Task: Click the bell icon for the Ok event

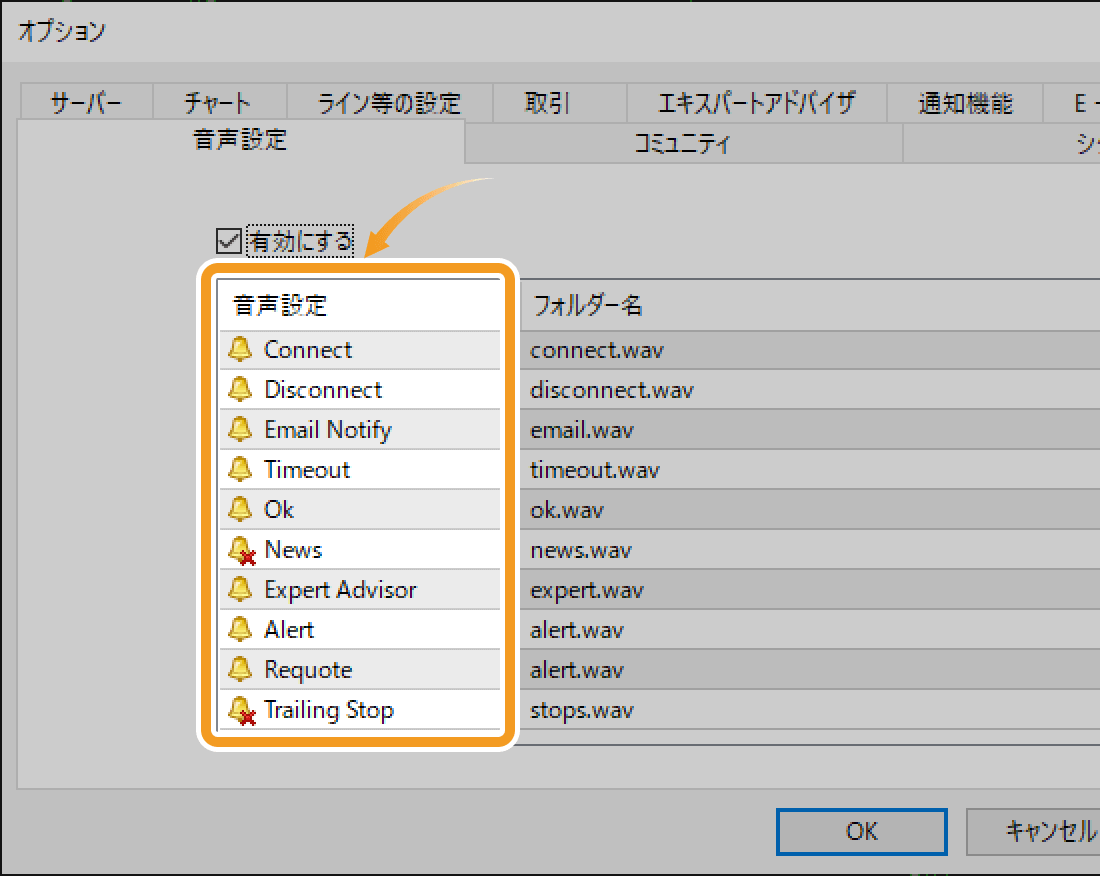Action: (241, 509)
